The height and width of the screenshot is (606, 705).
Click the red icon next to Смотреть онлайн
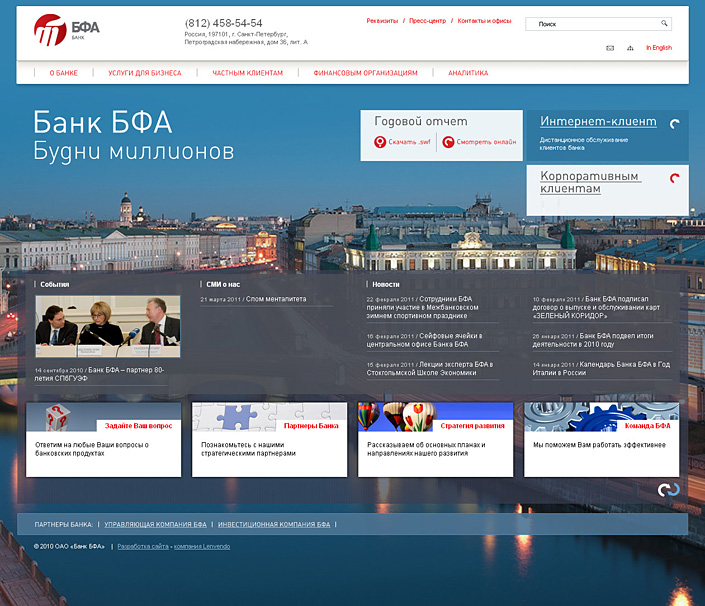[x=448, y=142]
